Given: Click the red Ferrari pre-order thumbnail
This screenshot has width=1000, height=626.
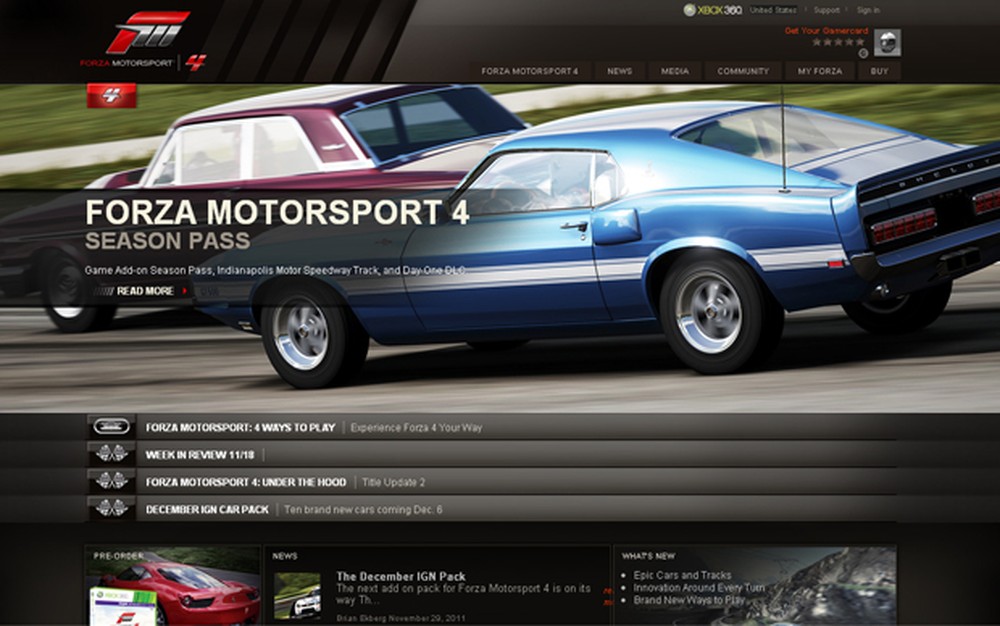Looking at the screenshot, I should 186,590.
